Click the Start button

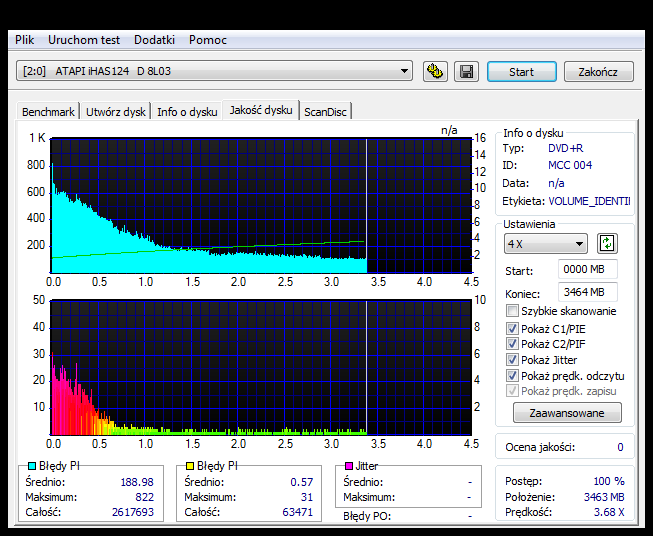[x=521, y=72]
